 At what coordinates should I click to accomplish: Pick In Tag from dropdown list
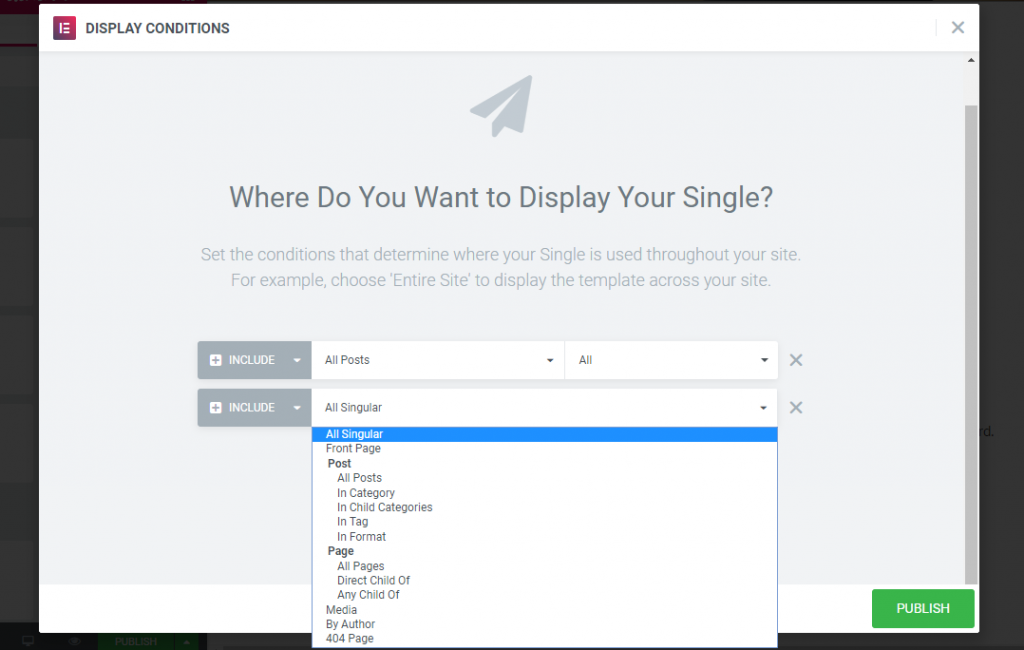pos(353,522)
